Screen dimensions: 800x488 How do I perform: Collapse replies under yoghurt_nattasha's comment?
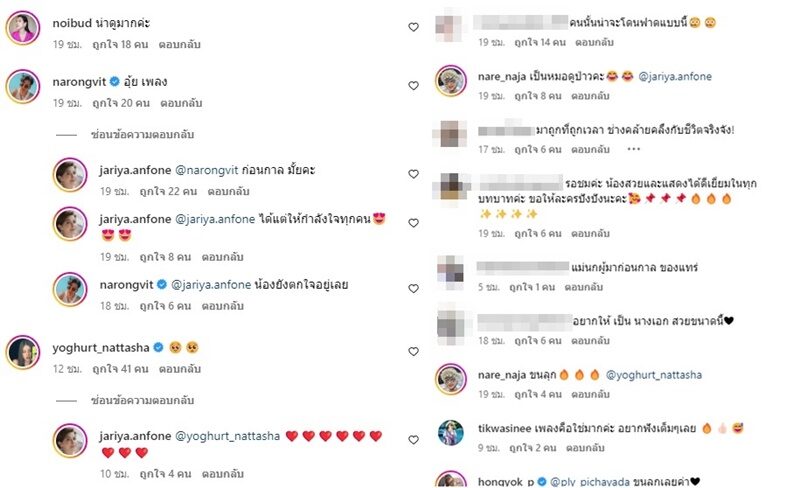pos(142,400)
